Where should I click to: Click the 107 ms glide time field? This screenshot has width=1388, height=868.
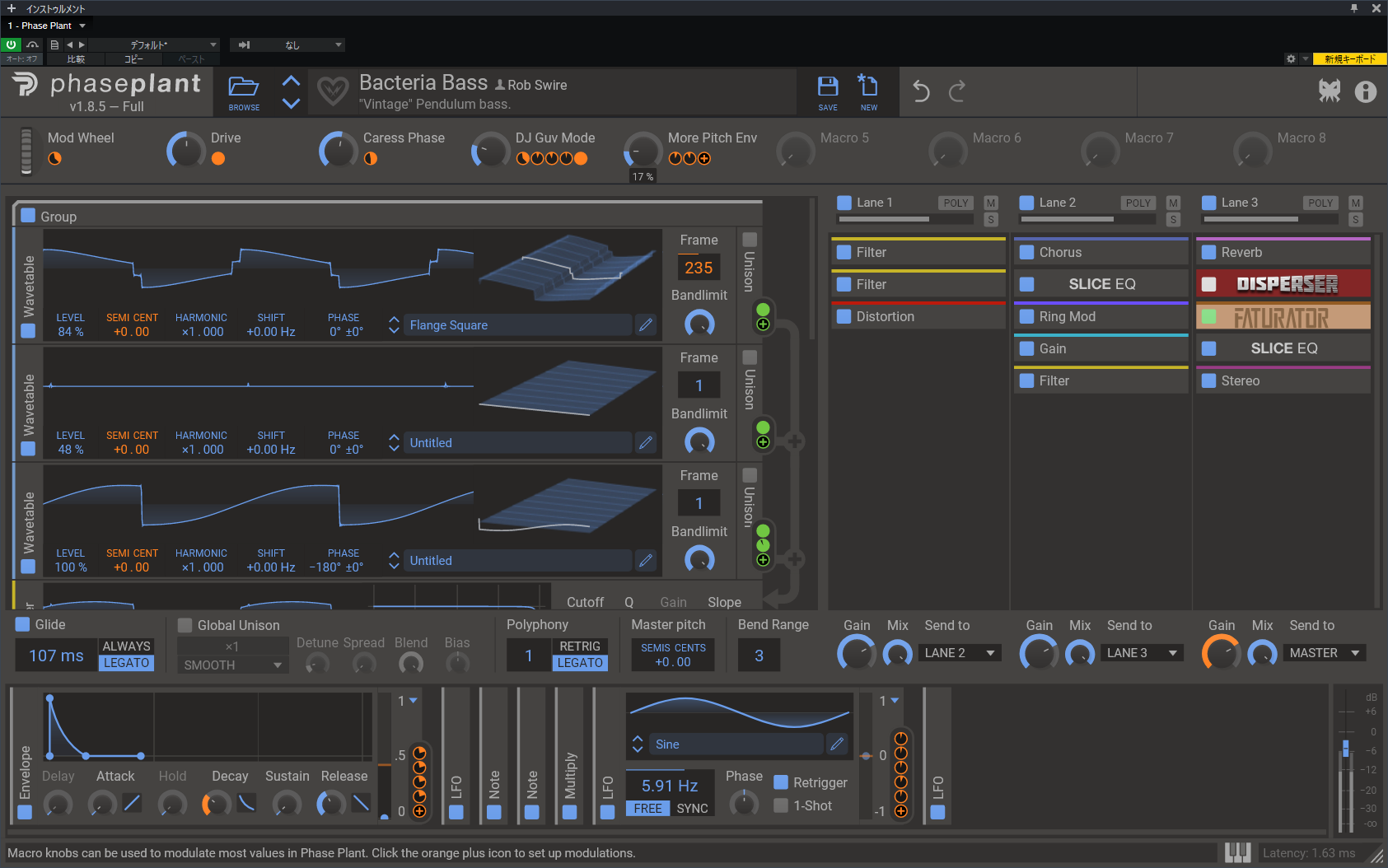56,656
